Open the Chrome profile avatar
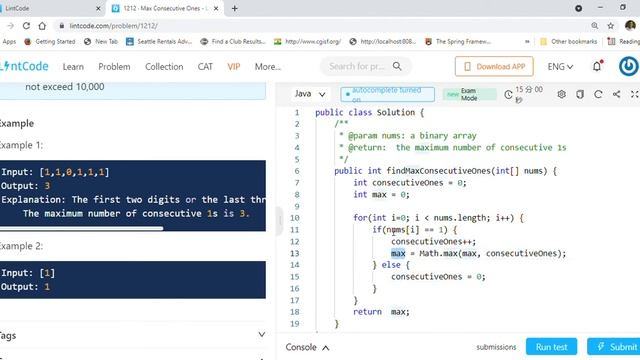 coord(630,26)
